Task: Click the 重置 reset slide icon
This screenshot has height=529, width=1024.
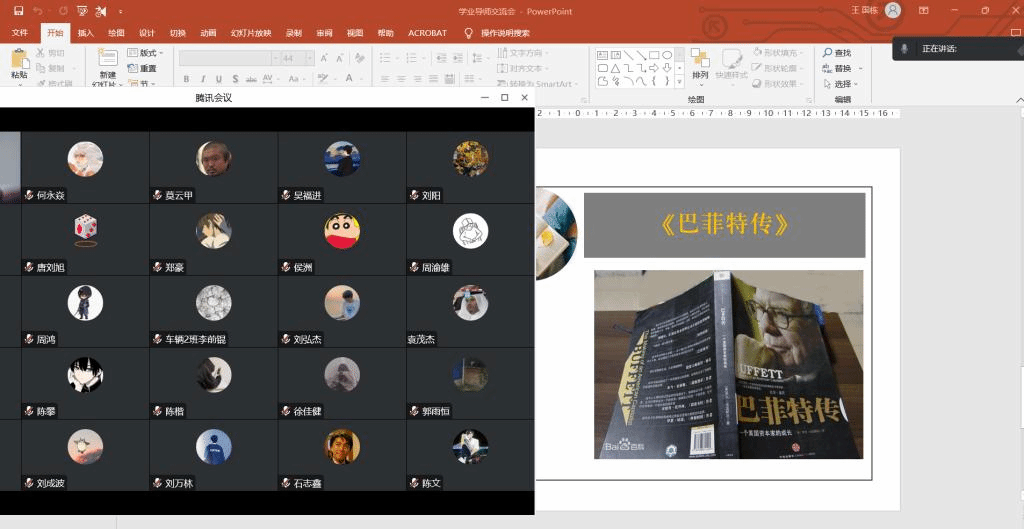Action: tap(133, 69)
